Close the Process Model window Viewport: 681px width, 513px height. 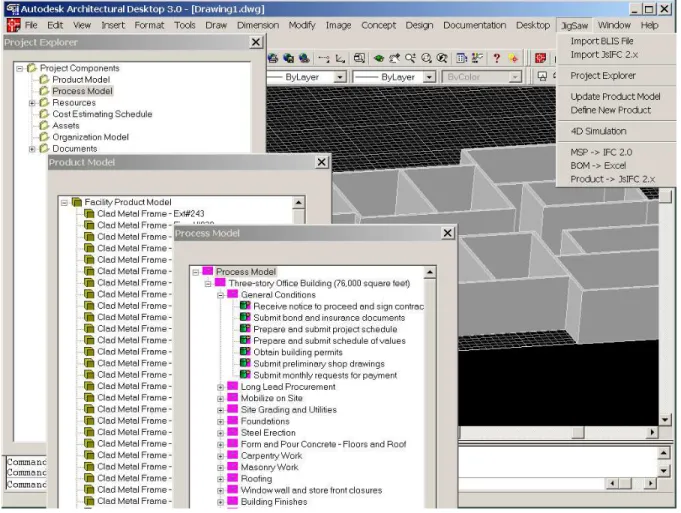click(x=447, y=233)
